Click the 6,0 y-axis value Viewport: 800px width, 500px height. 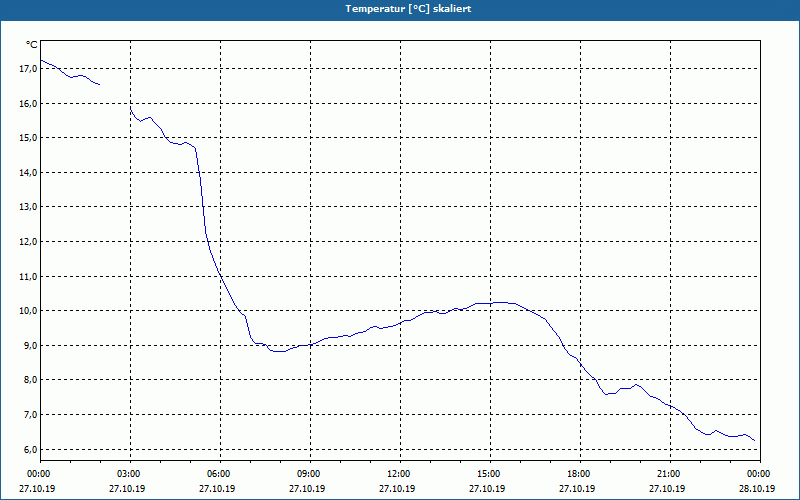point(30,449)
